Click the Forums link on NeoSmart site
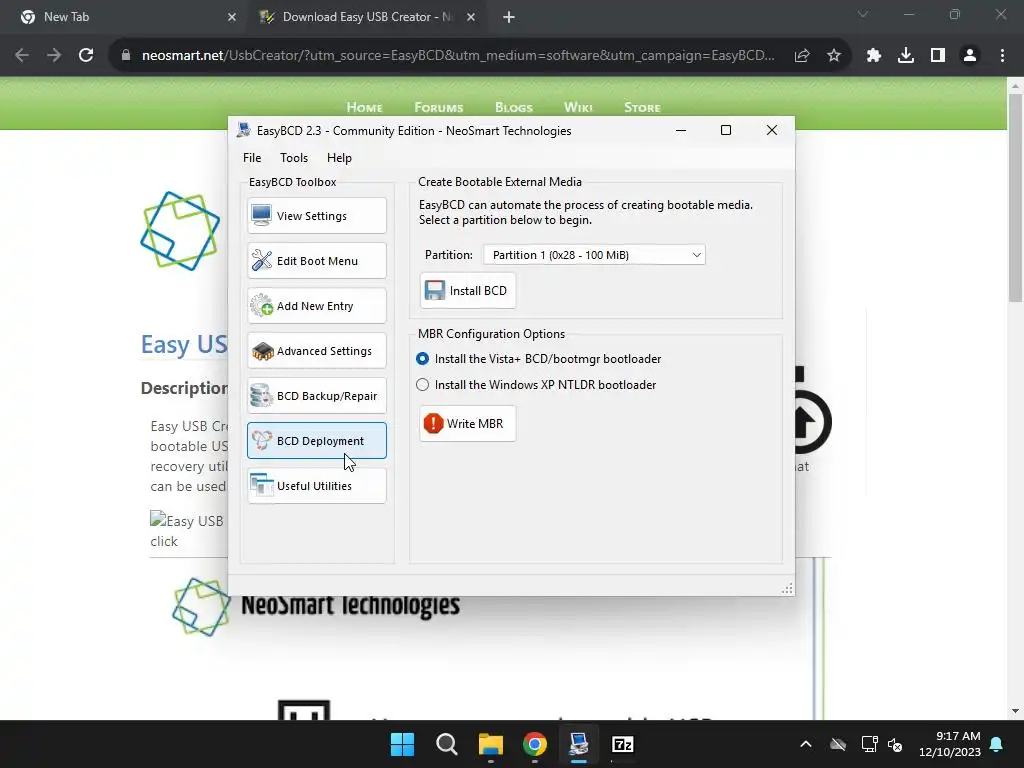Image resolution: width=1024 pixels, height=768 pixels. point(439,108)
